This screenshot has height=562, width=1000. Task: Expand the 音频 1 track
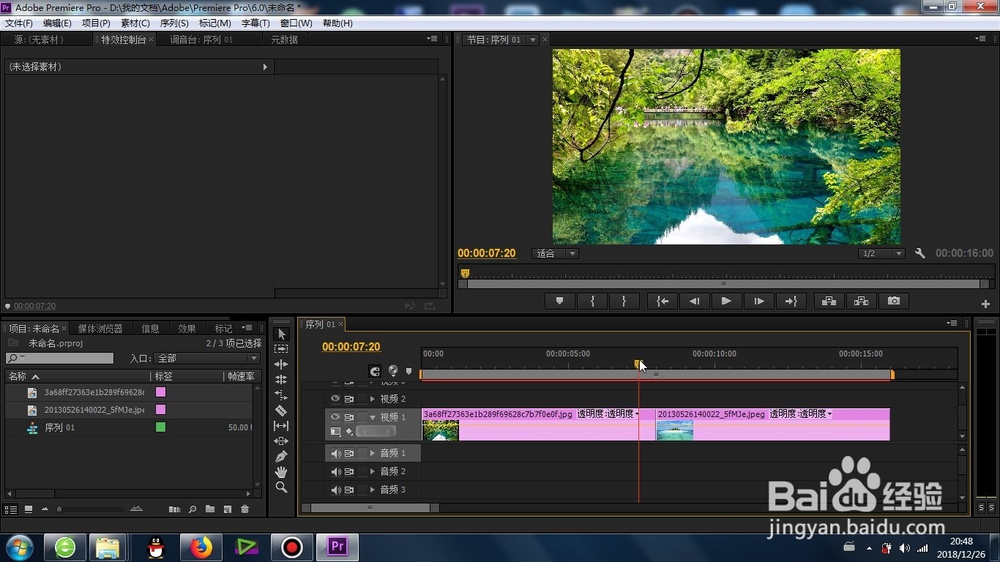372,453
